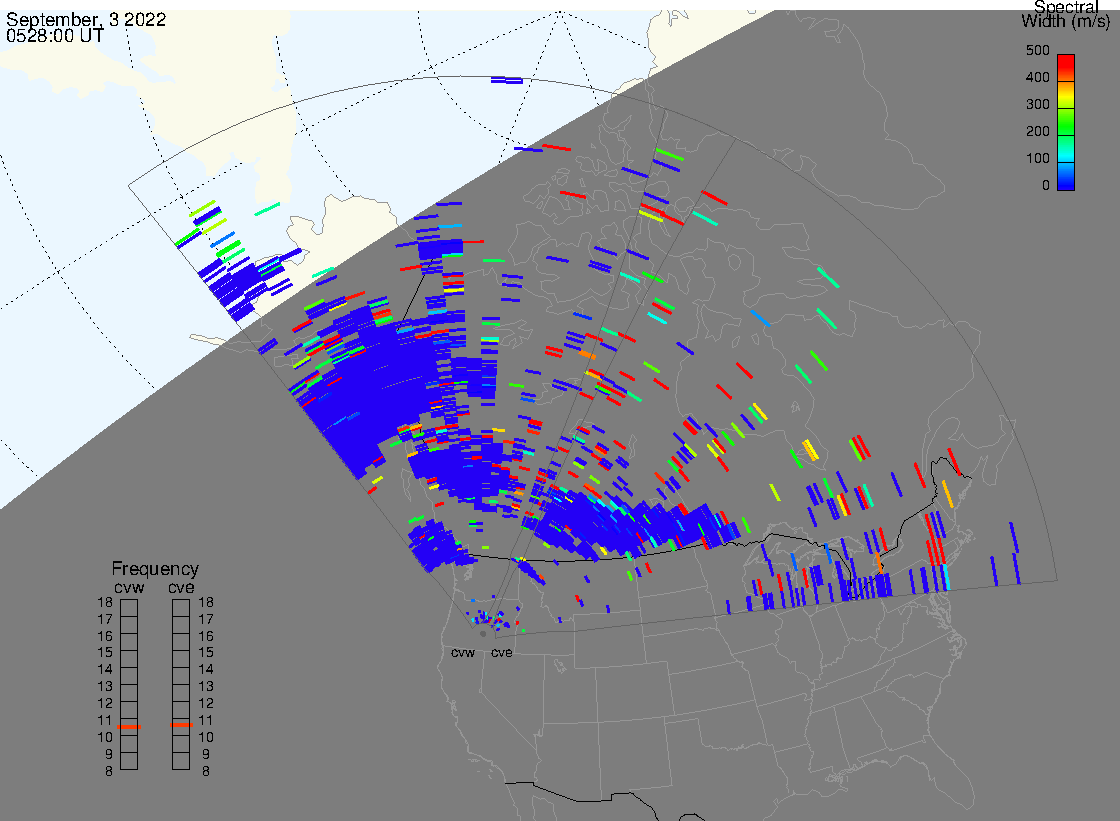Click the 'cve' radar station label on map
This screenshot has width=1120, height=821.
coord(501,653)
